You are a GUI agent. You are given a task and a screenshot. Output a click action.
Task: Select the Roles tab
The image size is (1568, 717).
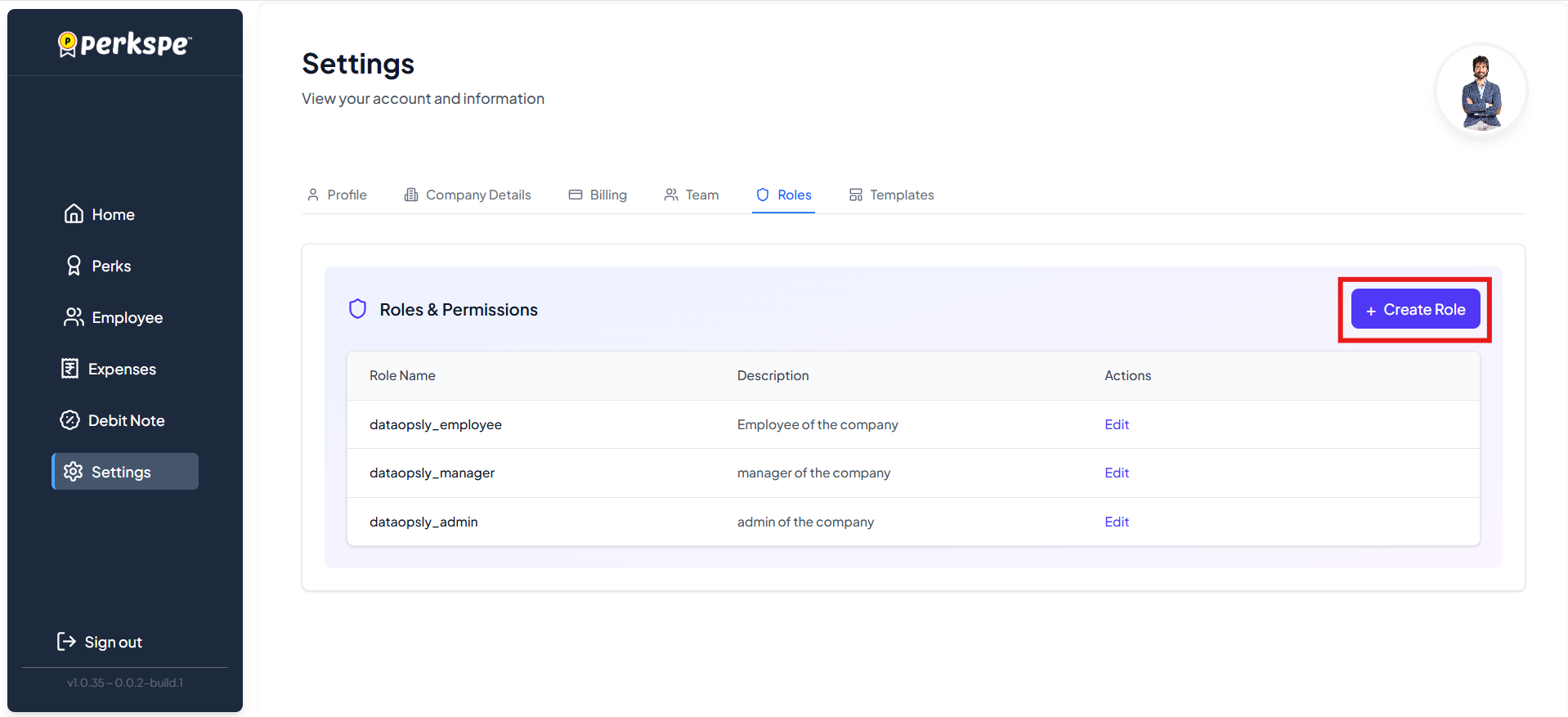point(783,195)
